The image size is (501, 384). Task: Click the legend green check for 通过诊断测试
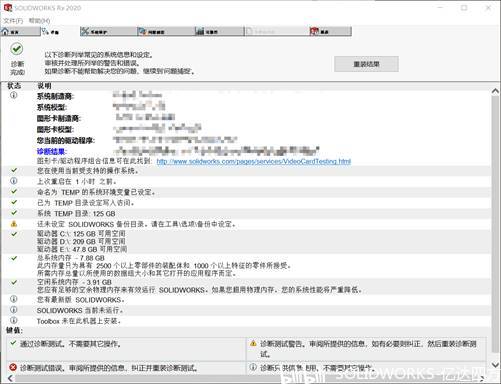(x=13, y=343)
